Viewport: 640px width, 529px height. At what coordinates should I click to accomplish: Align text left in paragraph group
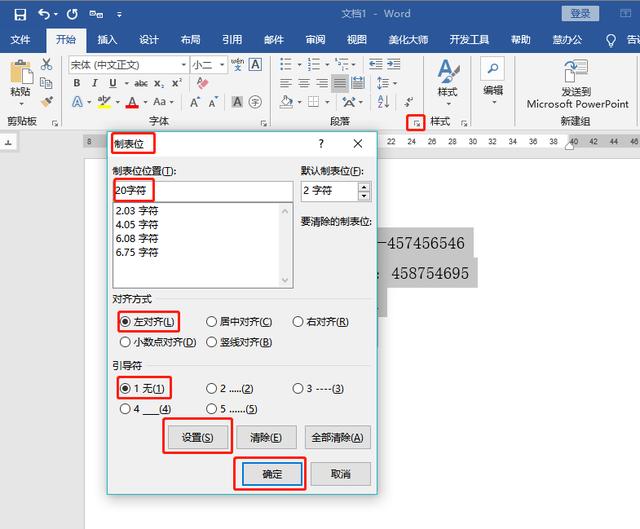pyautogui.click(x=286, y=83)
